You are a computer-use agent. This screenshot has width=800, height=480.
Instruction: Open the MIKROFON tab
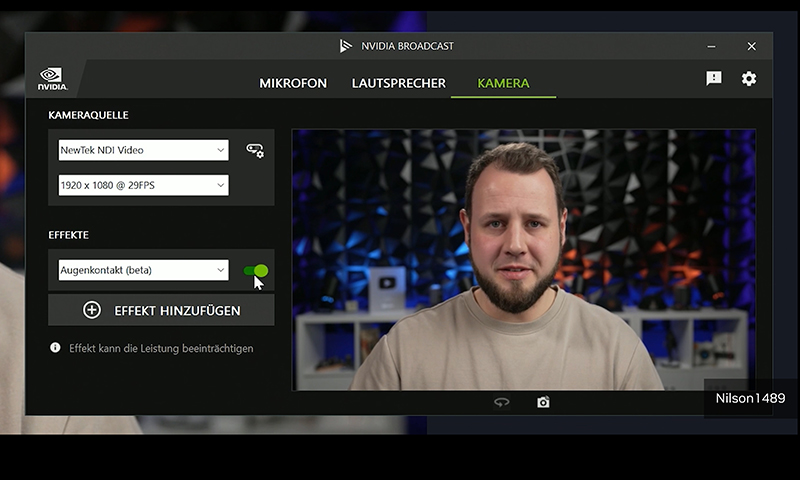[x=293, y=83]
